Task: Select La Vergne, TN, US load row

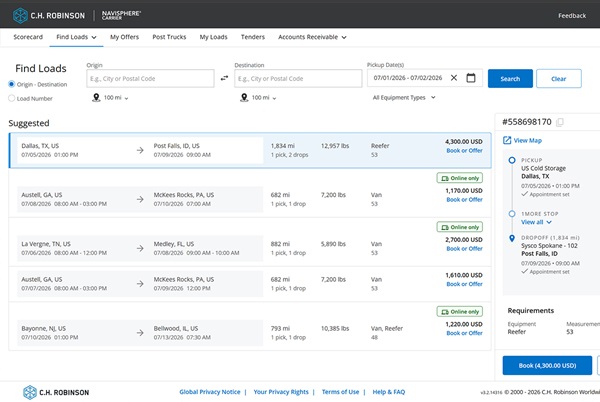Action: [250, 242]
